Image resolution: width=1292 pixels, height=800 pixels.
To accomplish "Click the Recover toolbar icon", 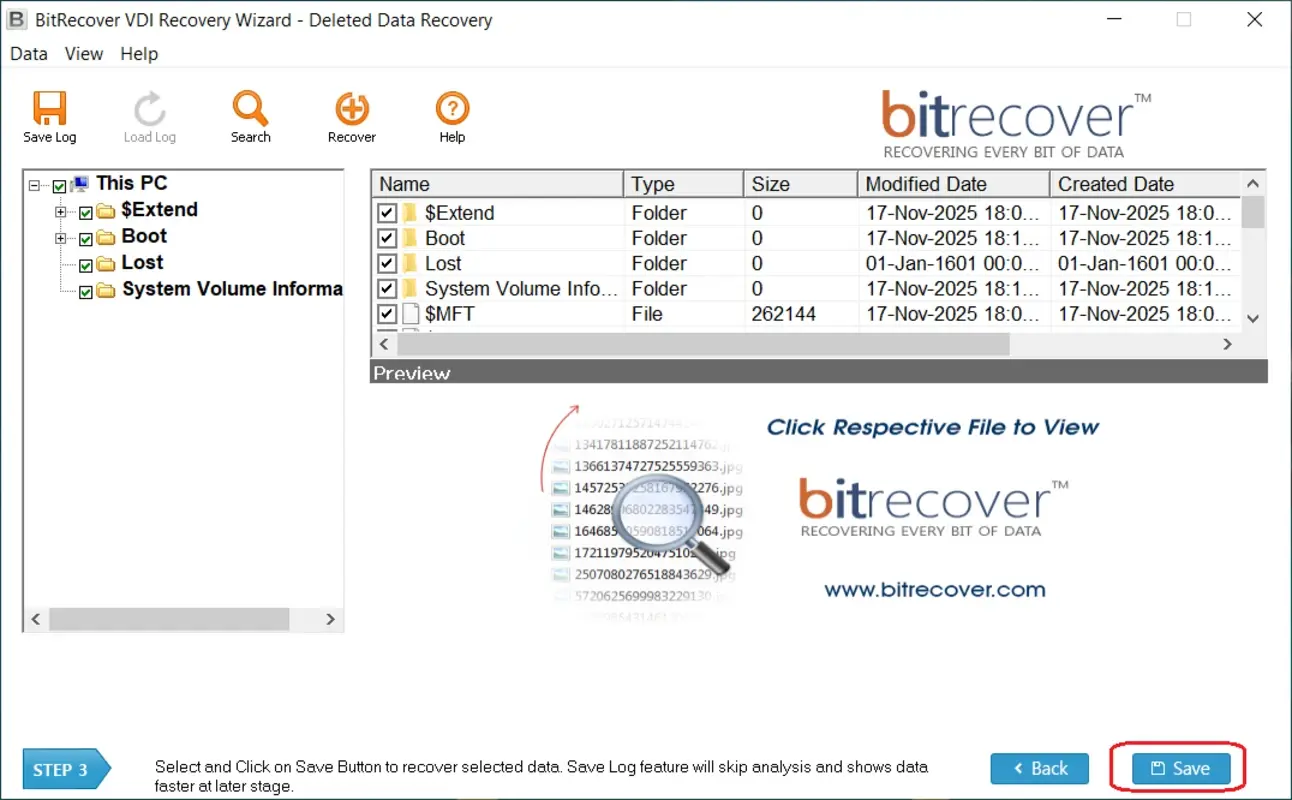I will tap(351, 107).
